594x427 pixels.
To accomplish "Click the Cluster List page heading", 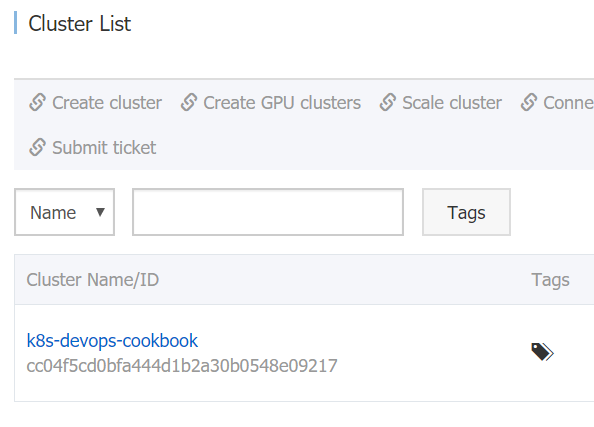I will click(x=80, y=23).
